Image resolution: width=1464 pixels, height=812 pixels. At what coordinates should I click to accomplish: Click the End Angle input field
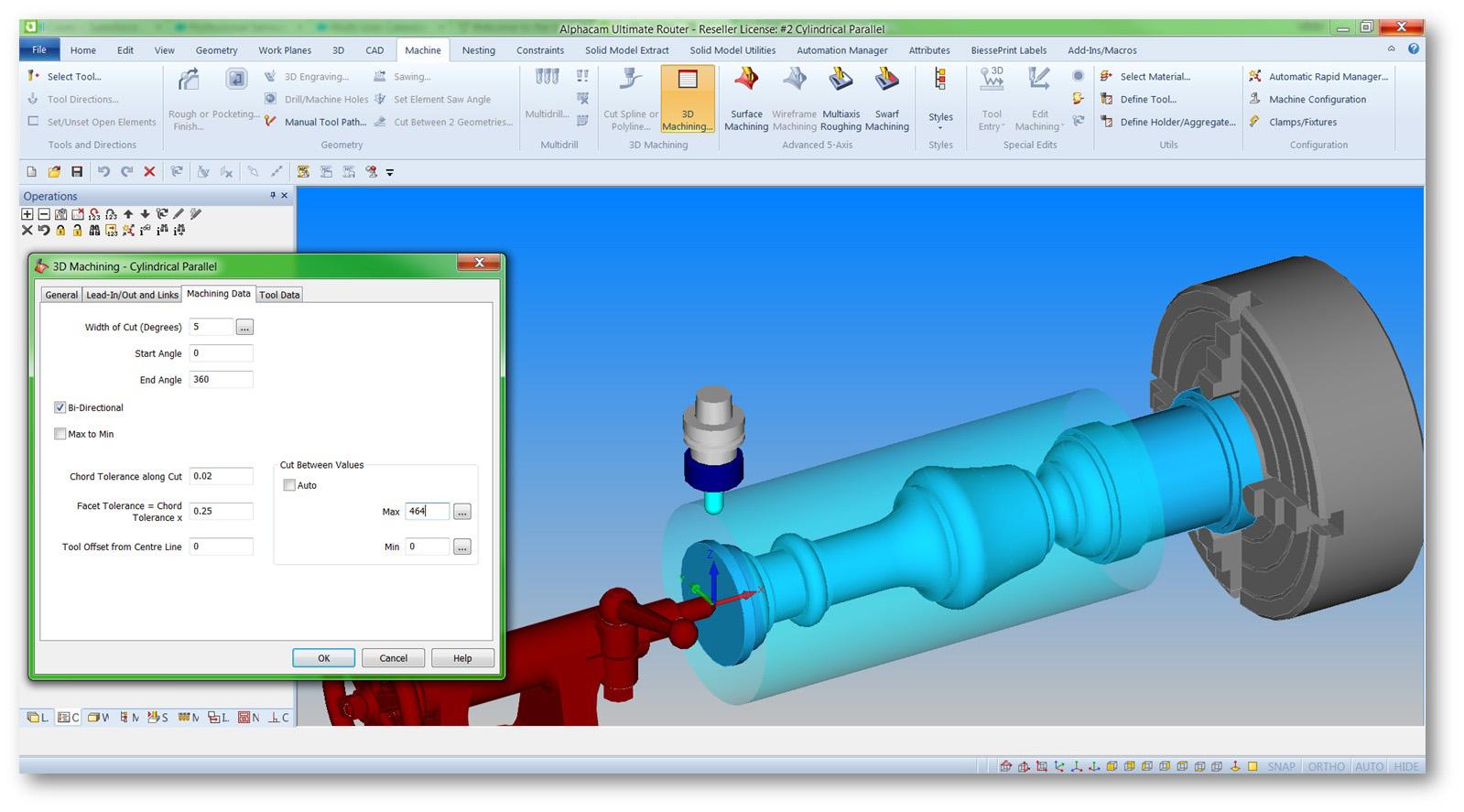coord(221,380)
